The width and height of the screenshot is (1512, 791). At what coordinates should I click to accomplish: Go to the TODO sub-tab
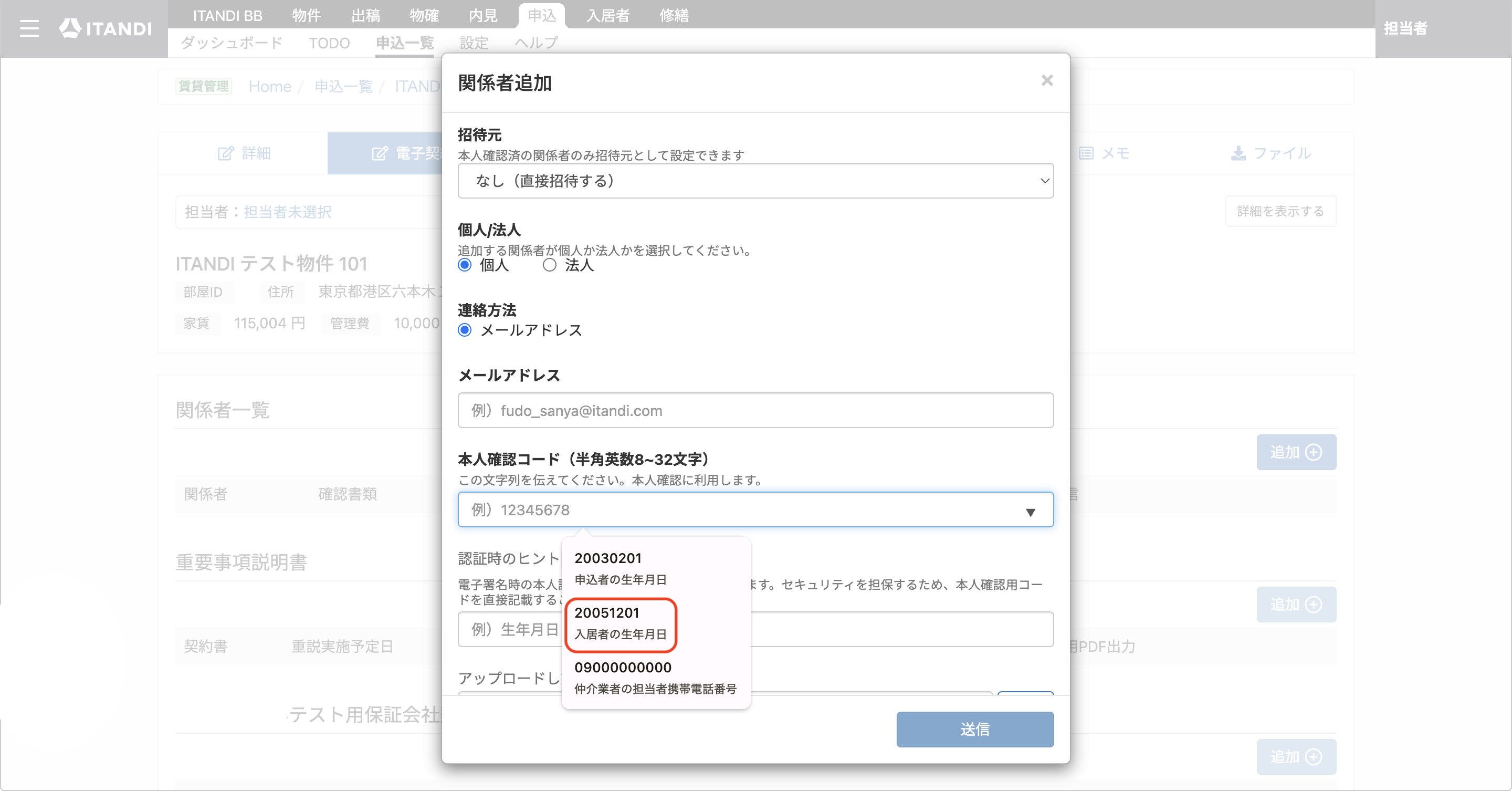329,43
